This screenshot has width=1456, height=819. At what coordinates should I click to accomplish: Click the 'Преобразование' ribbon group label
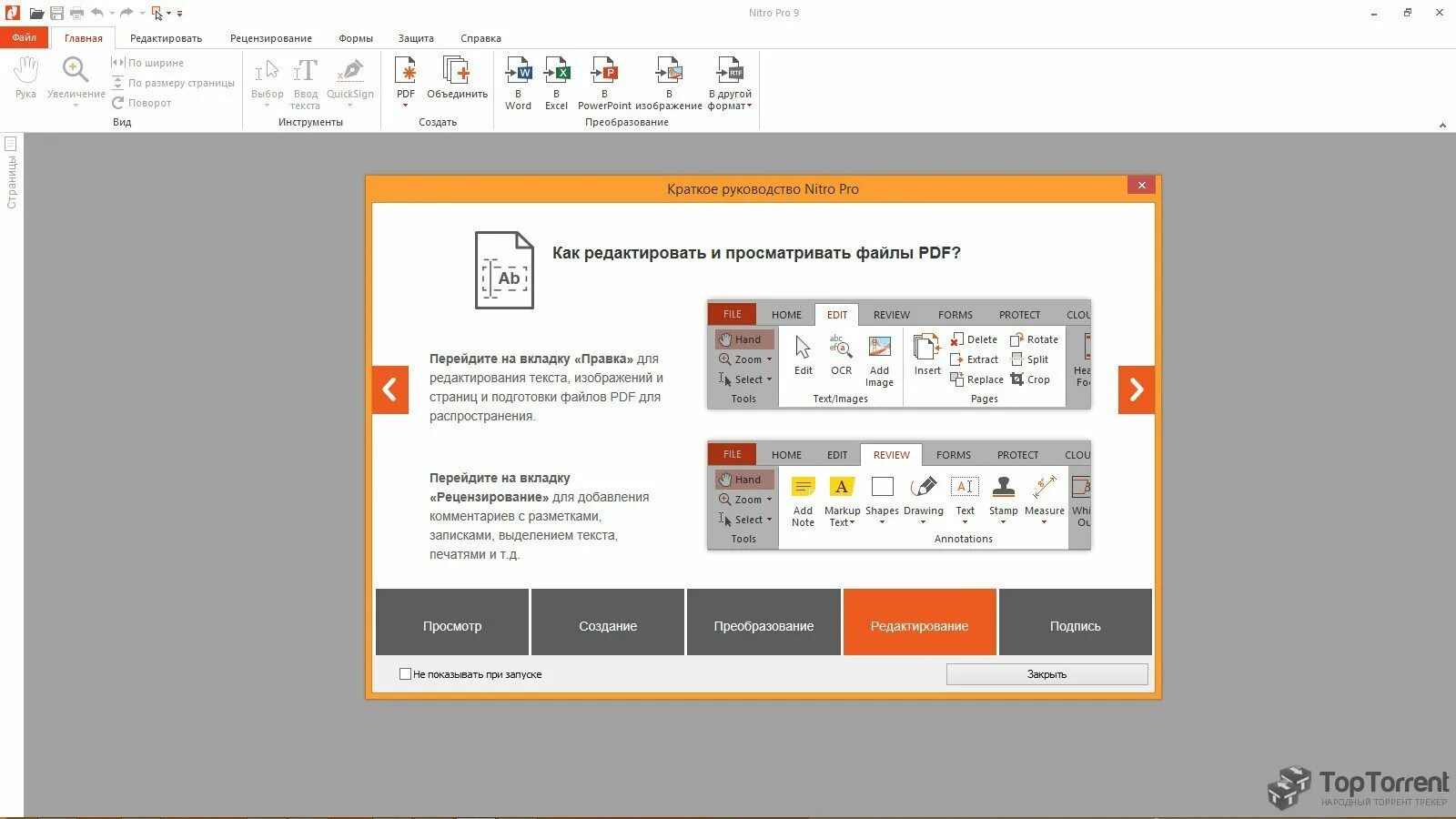tap(627, 122)
